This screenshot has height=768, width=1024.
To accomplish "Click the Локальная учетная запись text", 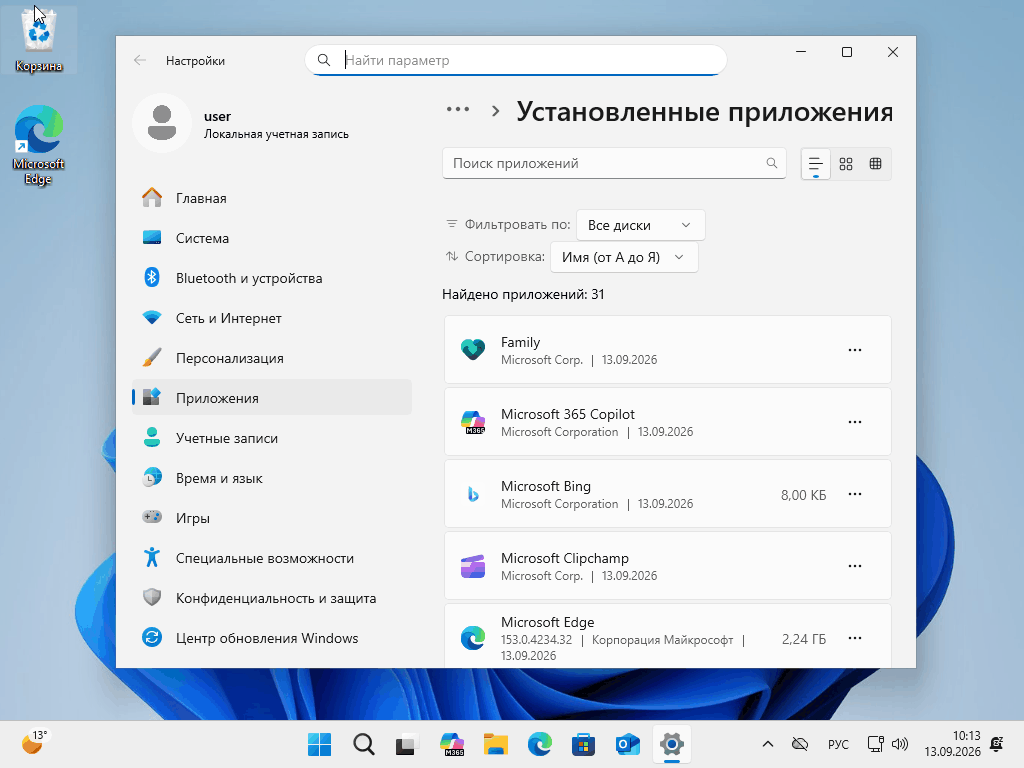I will click(x=276, y=134).
